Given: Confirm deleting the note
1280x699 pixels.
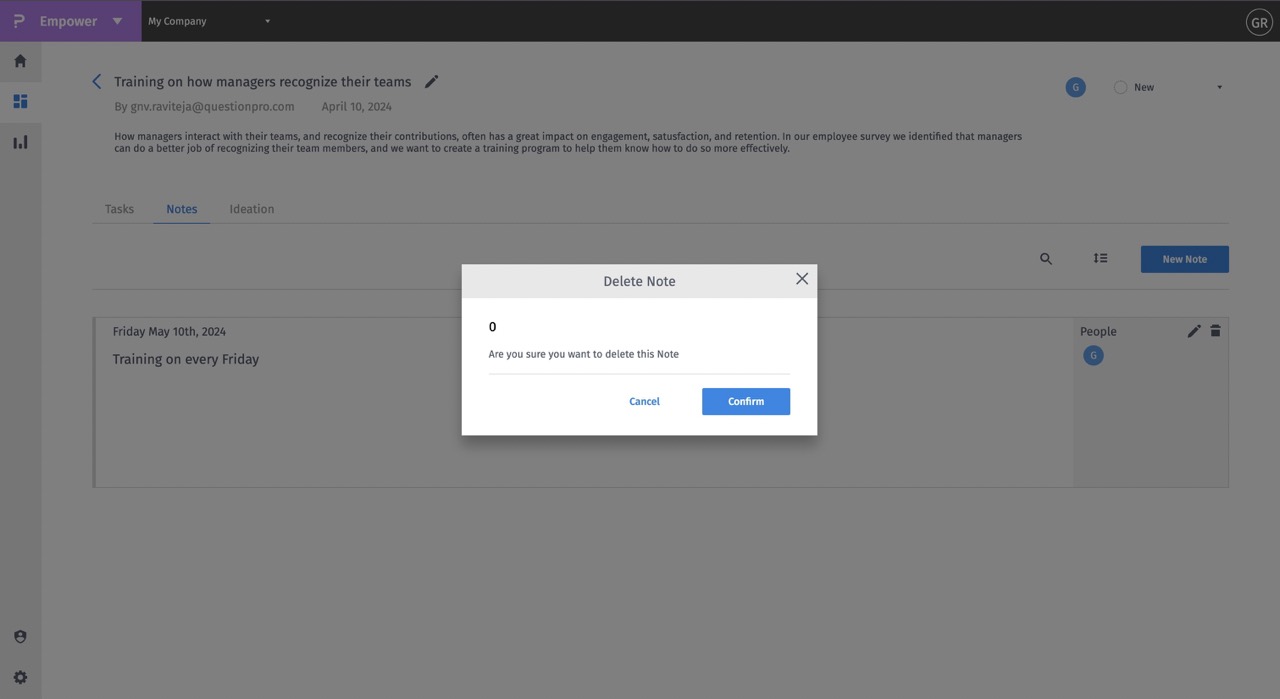Looking at the screenshot, I should pyautogui.click(x=745, y=401).
